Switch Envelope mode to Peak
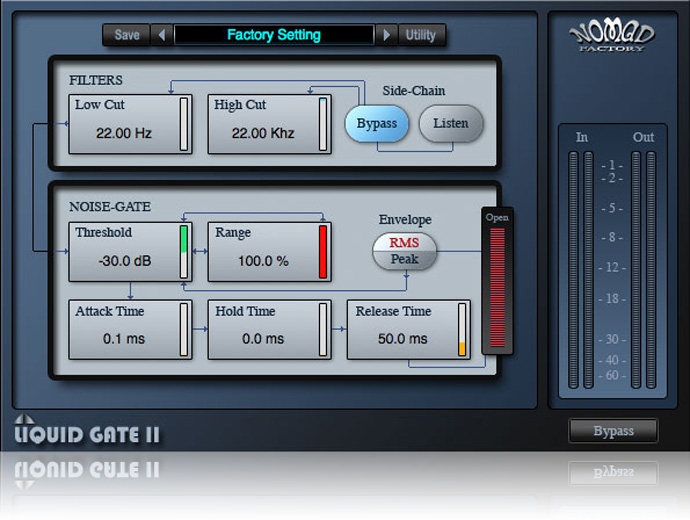Screen dimensions: 690x520 (404, 260)
